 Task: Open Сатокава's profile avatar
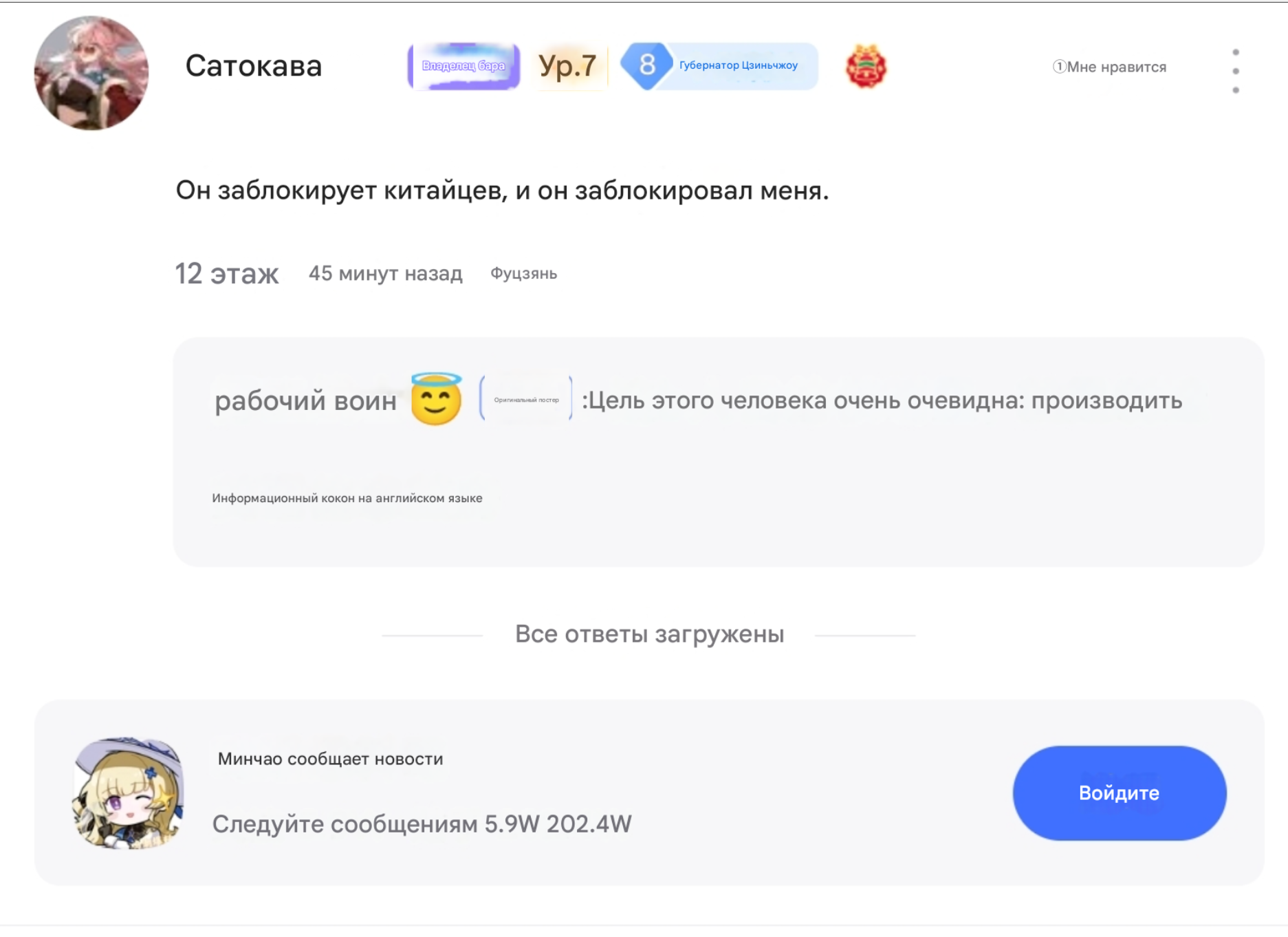91,73
